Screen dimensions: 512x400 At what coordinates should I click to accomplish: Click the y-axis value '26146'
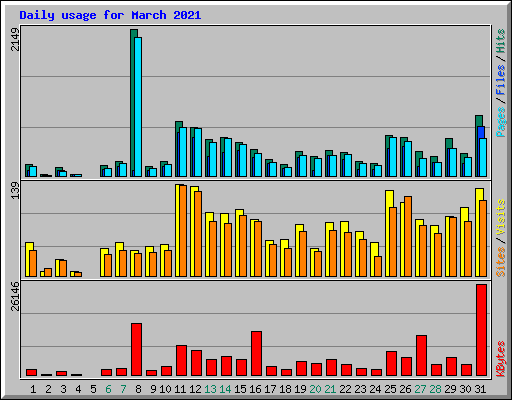click(x=15, y=296)
